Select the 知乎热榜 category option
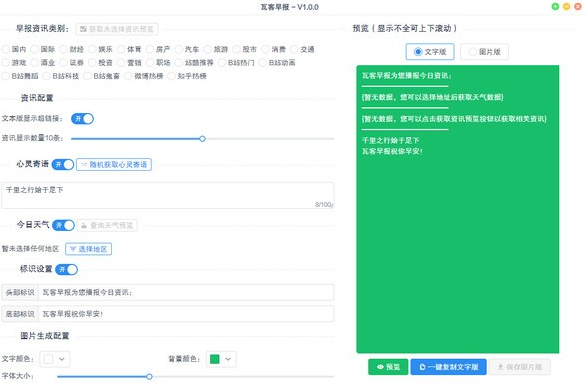Image resolution: width=587 pixels, height=390 pixels. (187, 76)
